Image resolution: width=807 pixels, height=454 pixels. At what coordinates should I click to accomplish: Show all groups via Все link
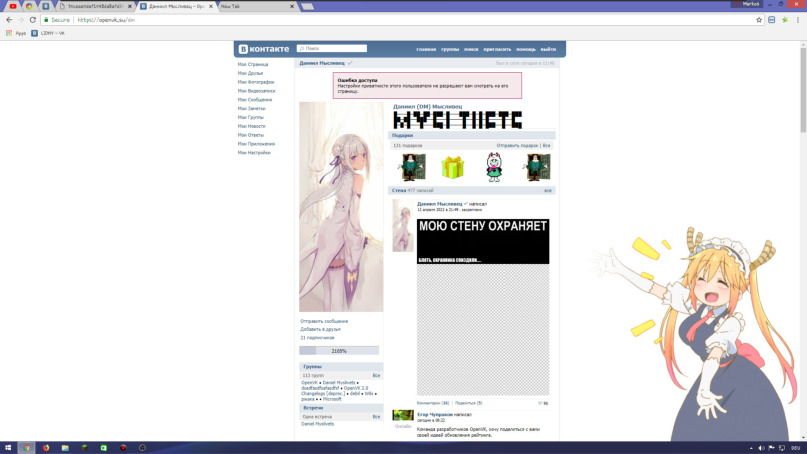click(376, 376)
